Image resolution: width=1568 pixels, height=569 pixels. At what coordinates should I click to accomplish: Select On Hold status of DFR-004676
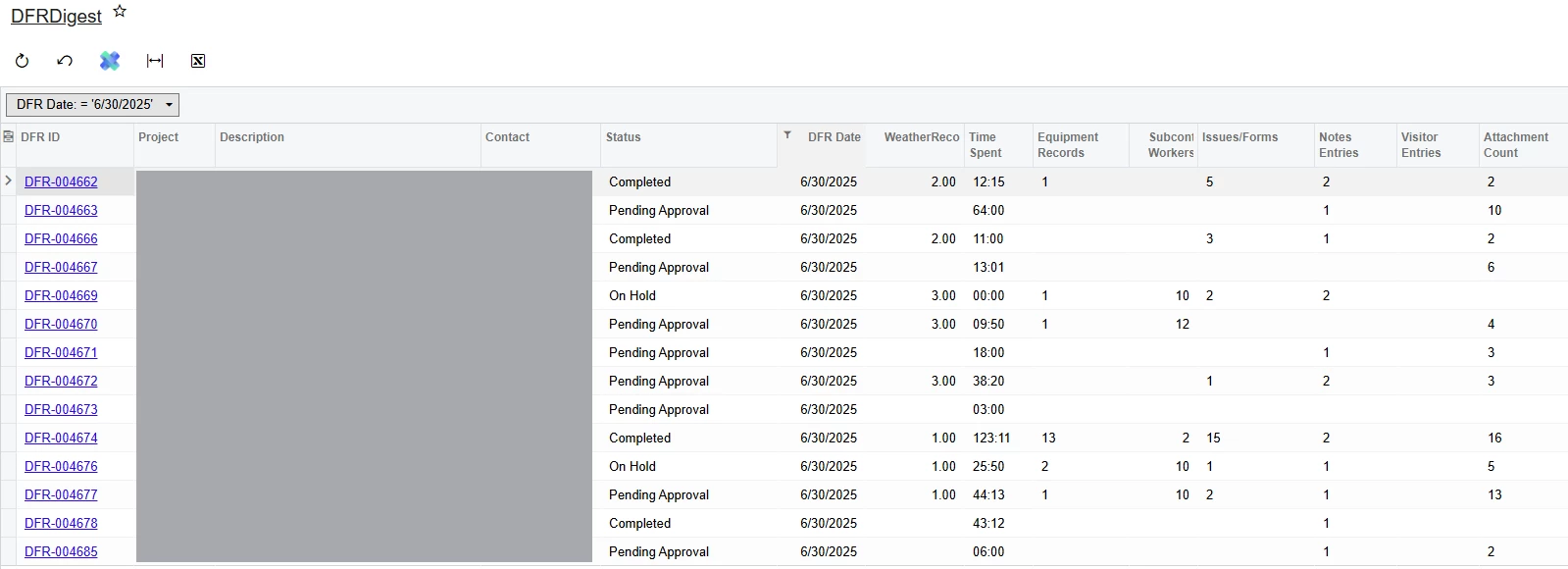(x=632, y=466)
